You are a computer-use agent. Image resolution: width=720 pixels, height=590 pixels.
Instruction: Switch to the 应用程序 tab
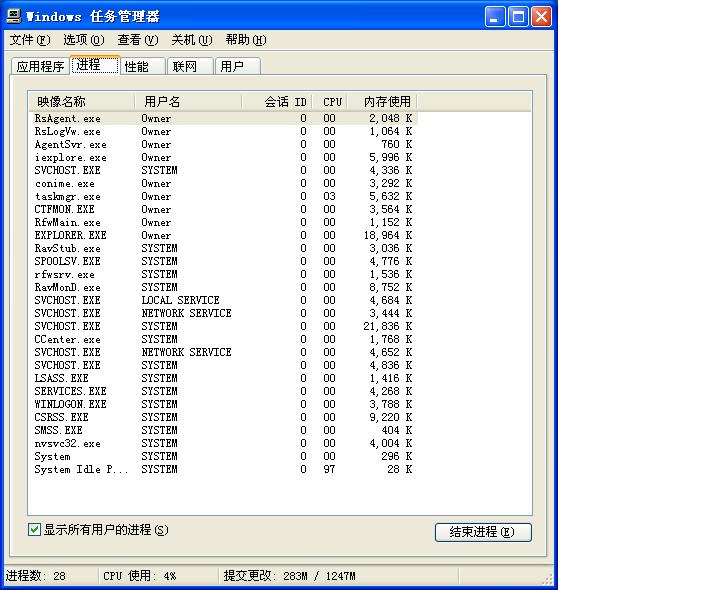[x=40, y=67]
